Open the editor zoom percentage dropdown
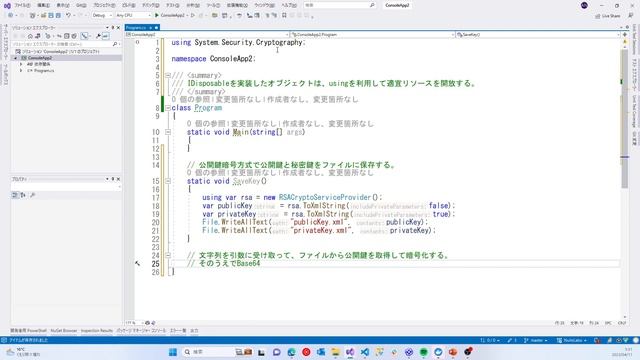The image size is (640, 360). pyautogui.click(x=134, y=322)
